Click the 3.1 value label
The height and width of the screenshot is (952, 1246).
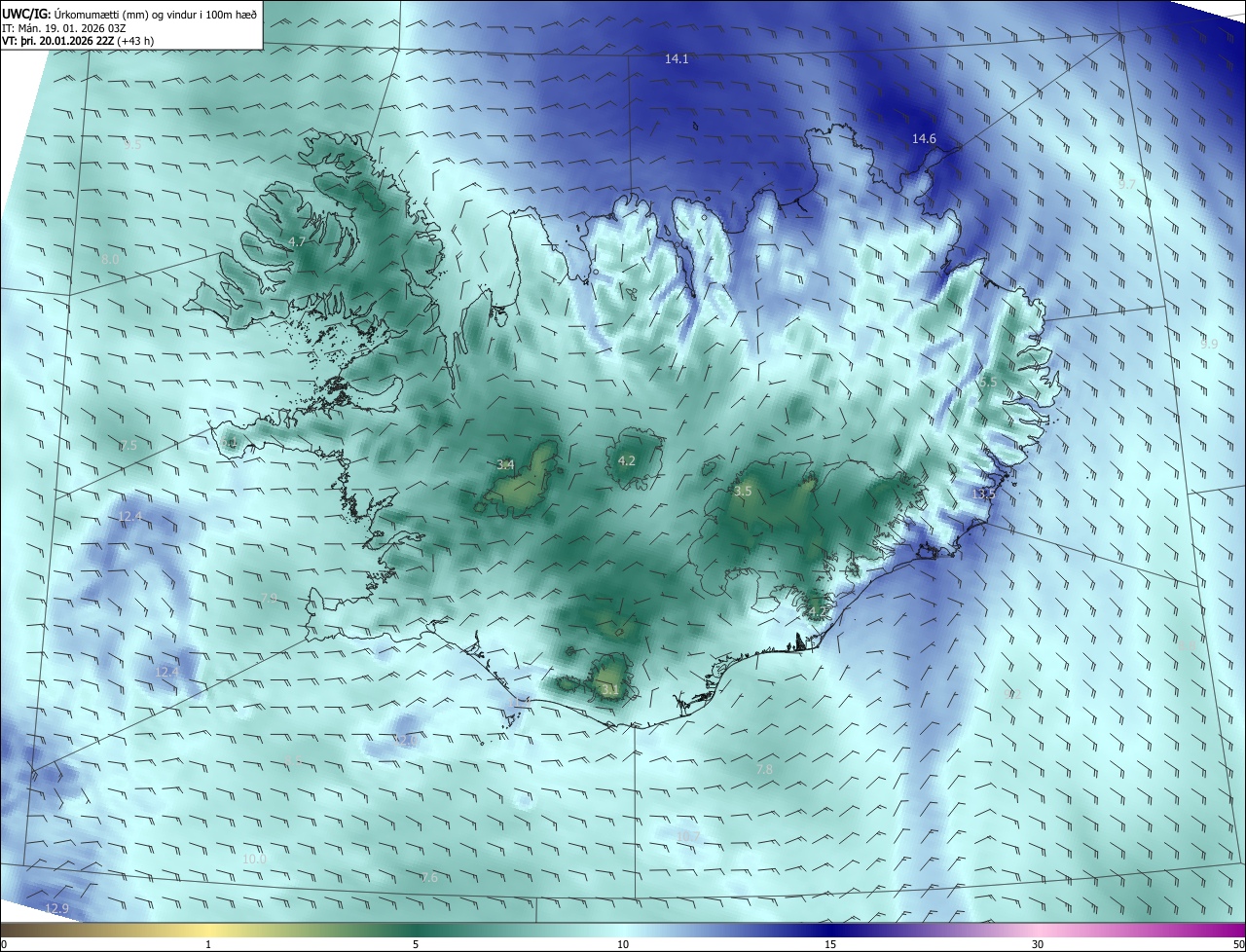[610, 689]
